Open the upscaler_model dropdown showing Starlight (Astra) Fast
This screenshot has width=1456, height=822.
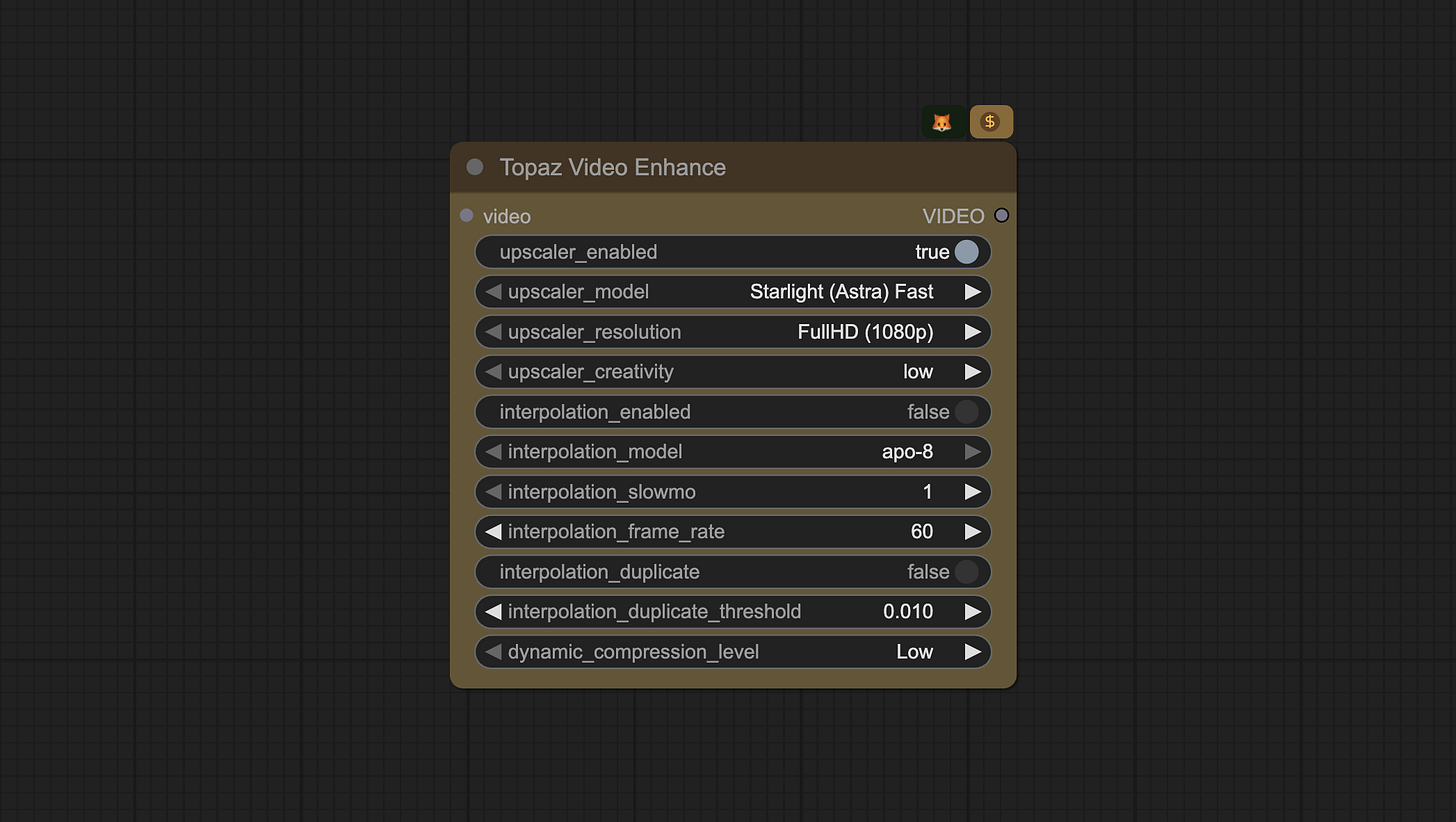point(733,292)
